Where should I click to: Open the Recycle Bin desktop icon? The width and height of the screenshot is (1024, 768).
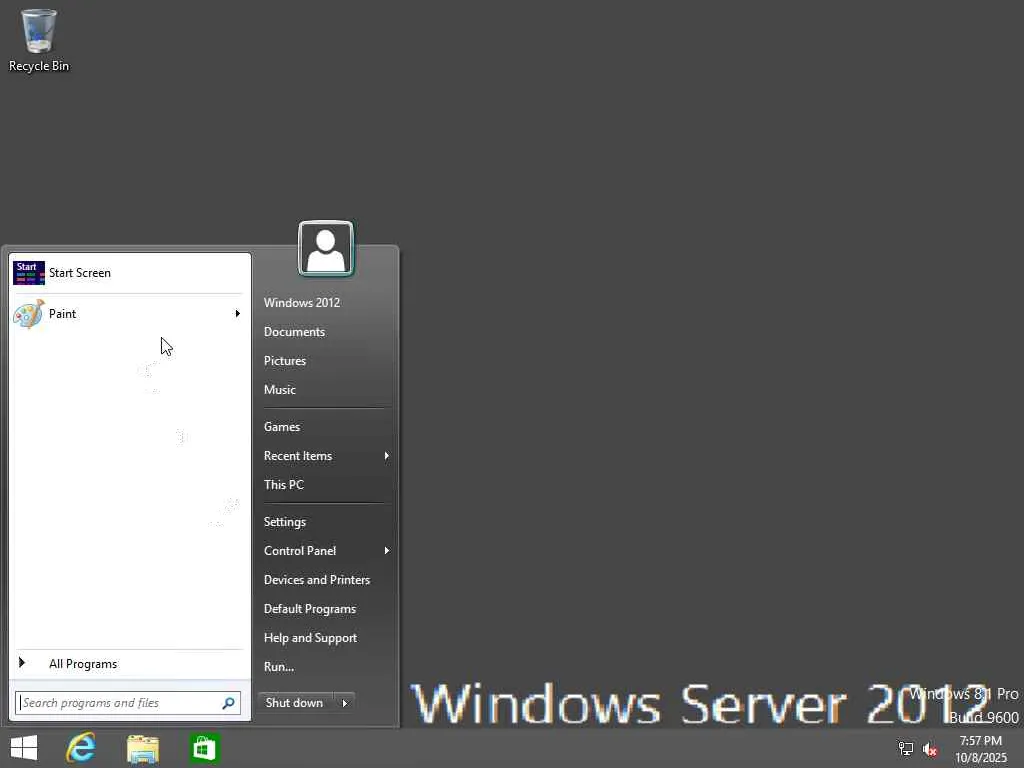point(39,39)
